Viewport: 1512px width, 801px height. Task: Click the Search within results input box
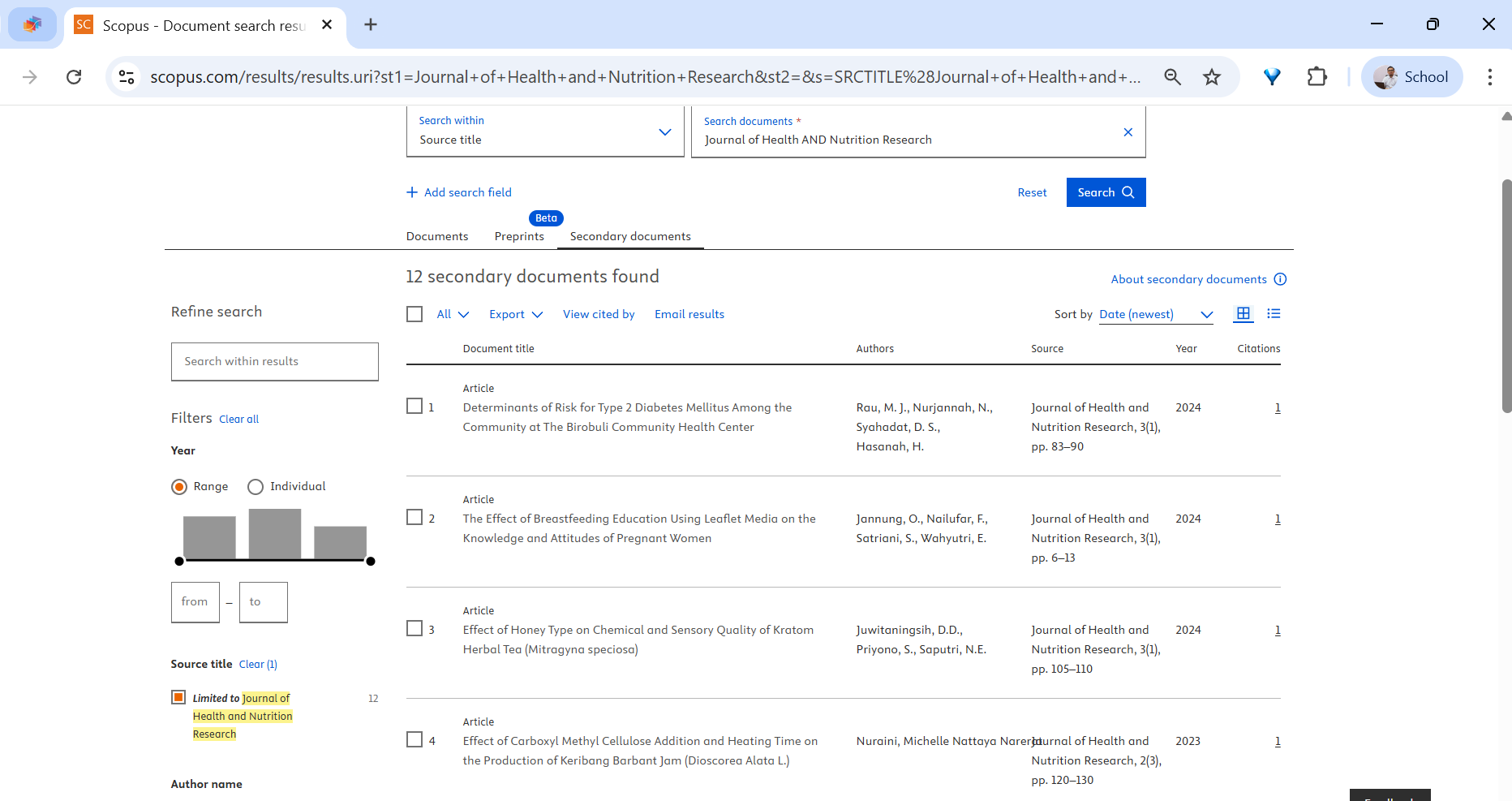click(x=274, y=361)
